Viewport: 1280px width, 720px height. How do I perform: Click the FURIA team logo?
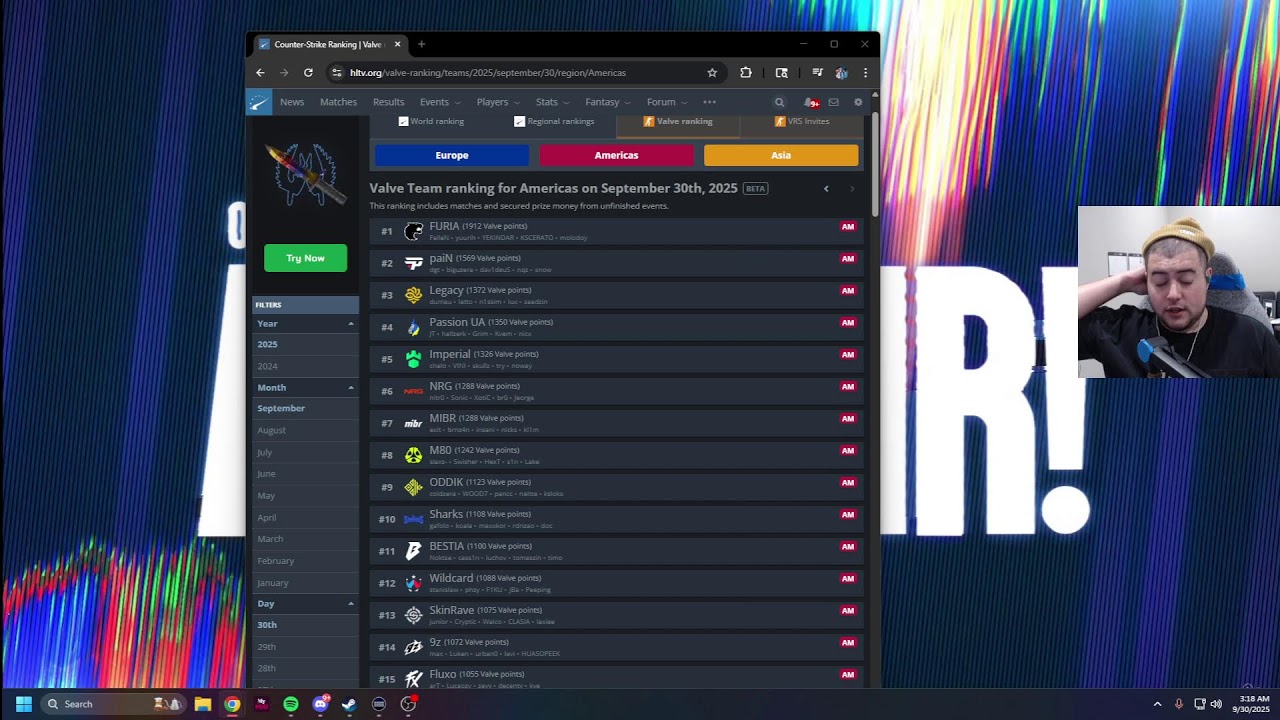414,231
